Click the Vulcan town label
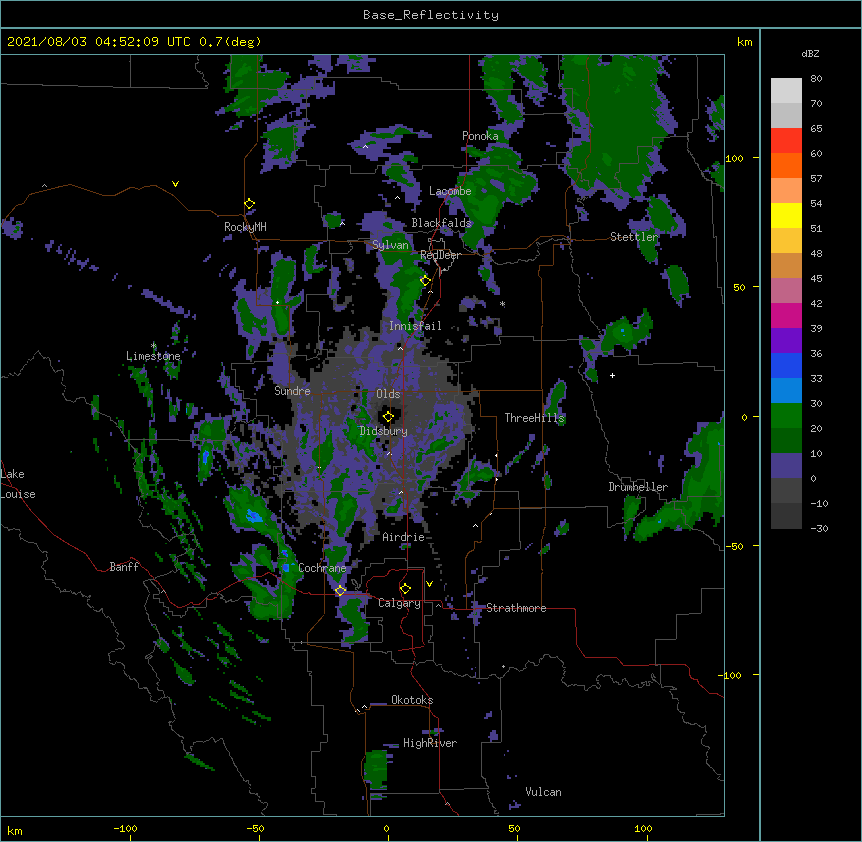 (x=543, y=792)
